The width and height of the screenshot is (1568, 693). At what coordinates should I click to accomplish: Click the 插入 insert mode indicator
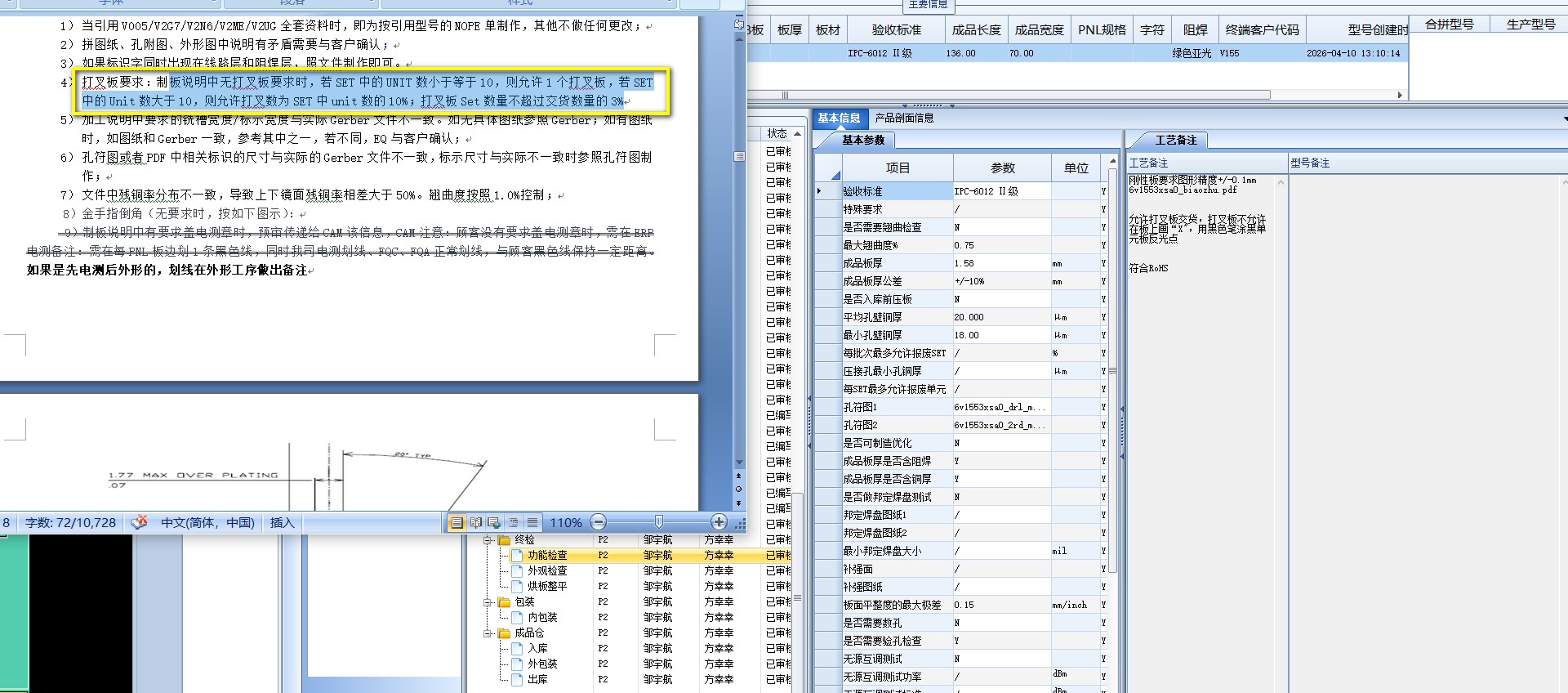282,522
